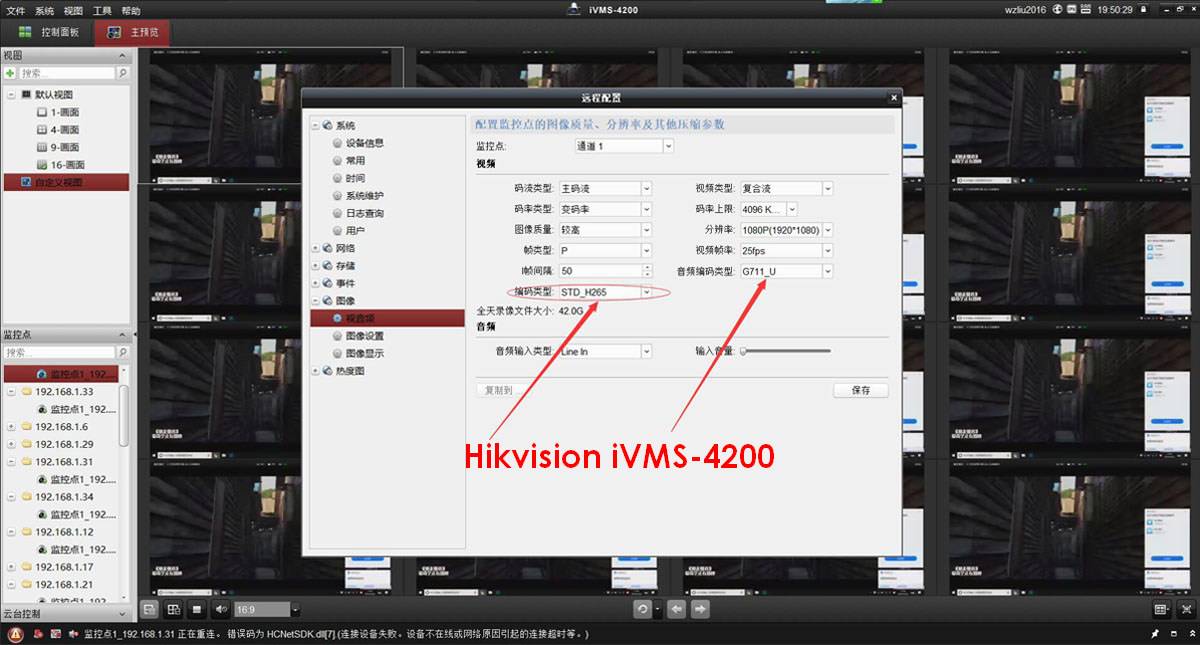
Task: Open the 分辨率 1080P dropdown
Action: click(x=827, y=230)
